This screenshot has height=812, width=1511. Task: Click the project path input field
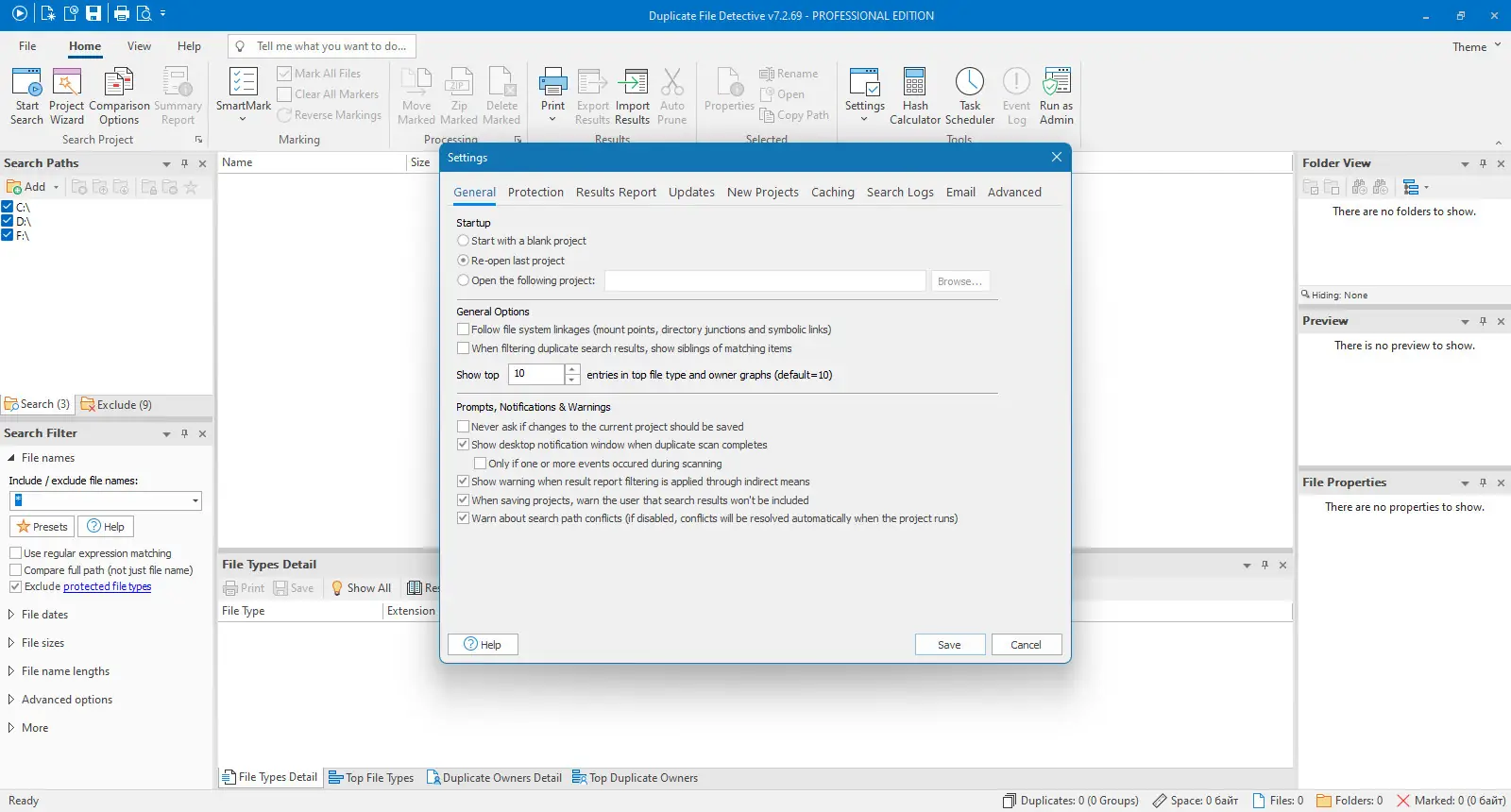coord(765,281)
